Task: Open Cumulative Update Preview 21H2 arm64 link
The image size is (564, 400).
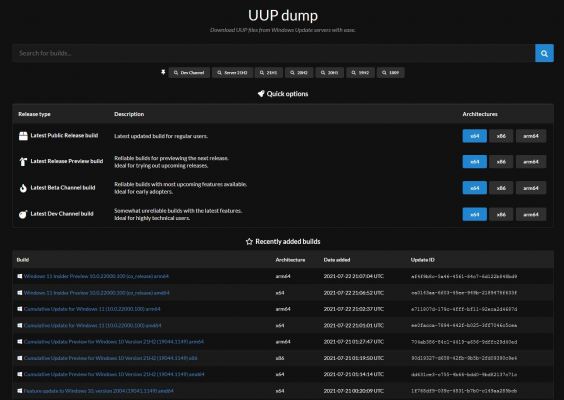Action: (114, 342)
